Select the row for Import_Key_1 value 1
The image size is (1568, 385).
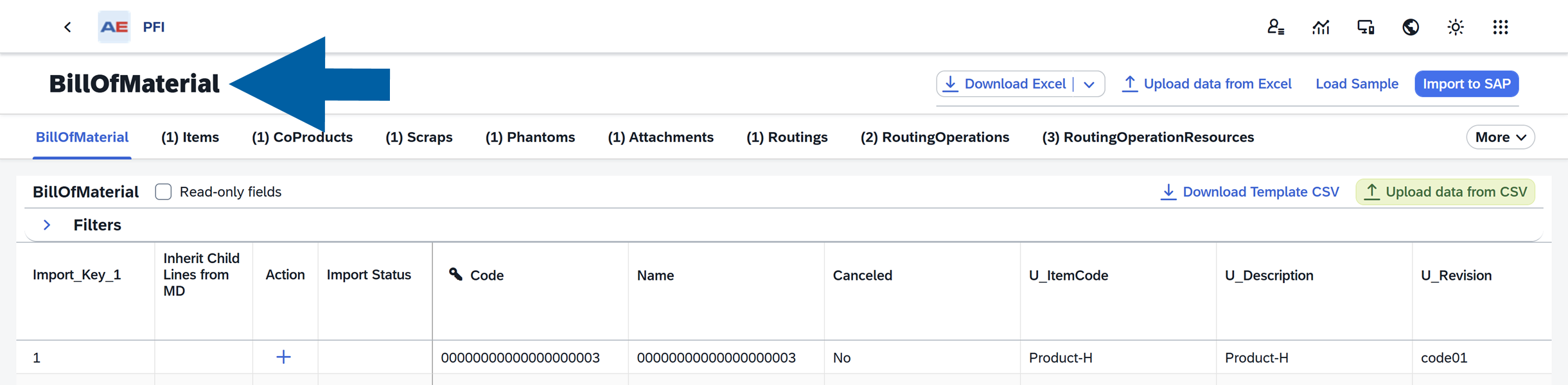point(36,357)
